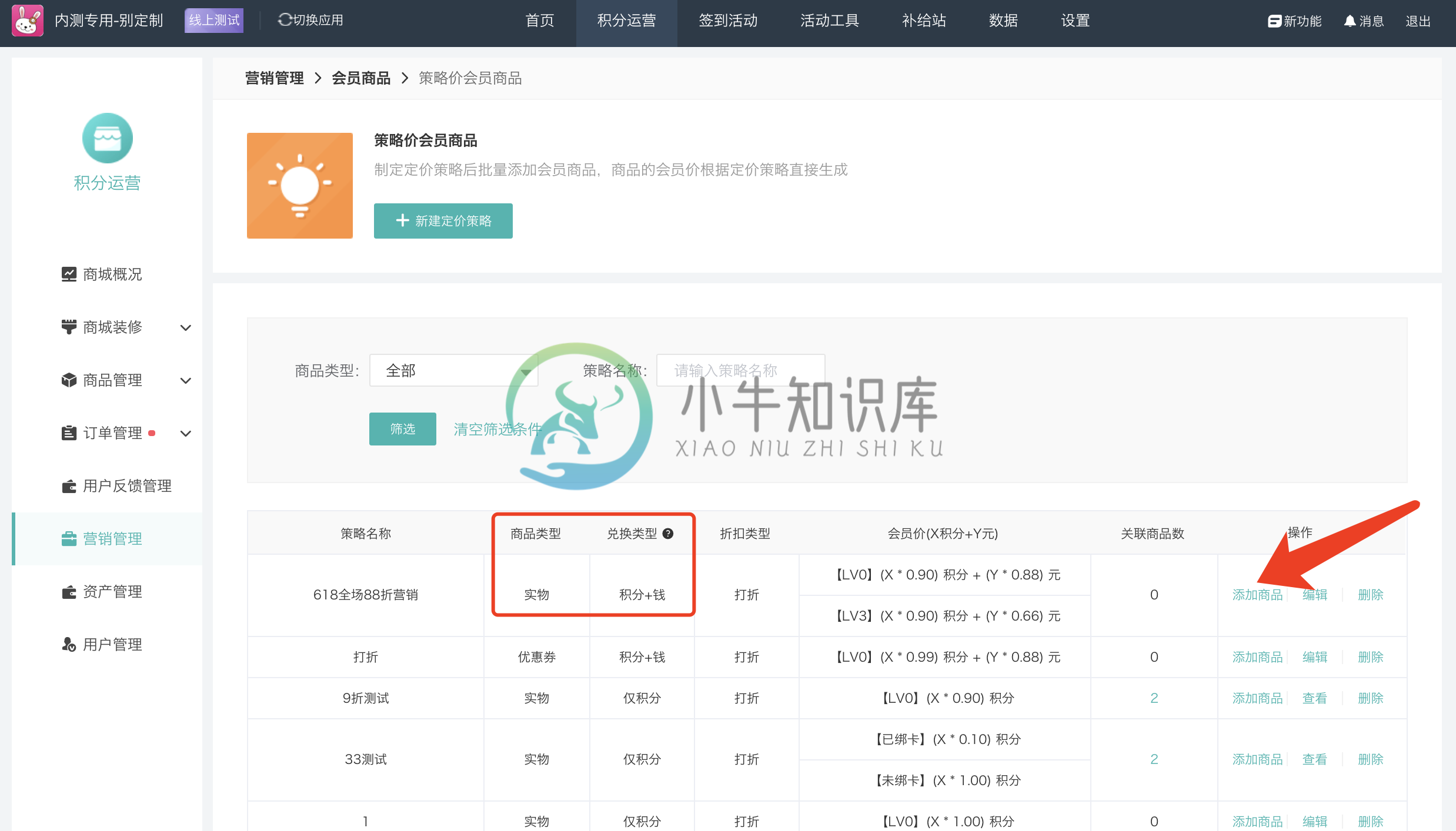
Task: Click 编辑 for the 打折 strategy row
Action: [x=1315, y=657]
